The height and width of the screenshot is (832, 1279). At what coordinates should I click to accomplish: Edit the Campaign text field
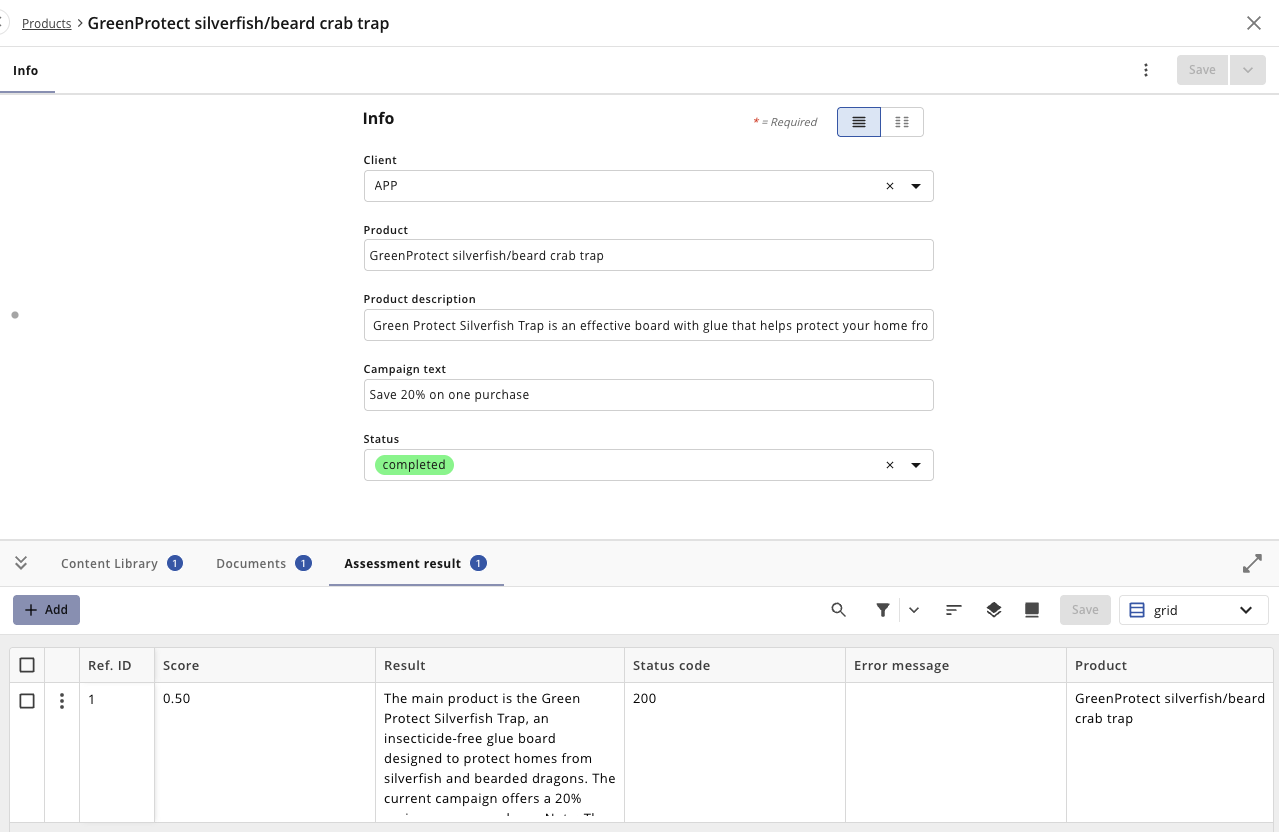coord(648,395)
